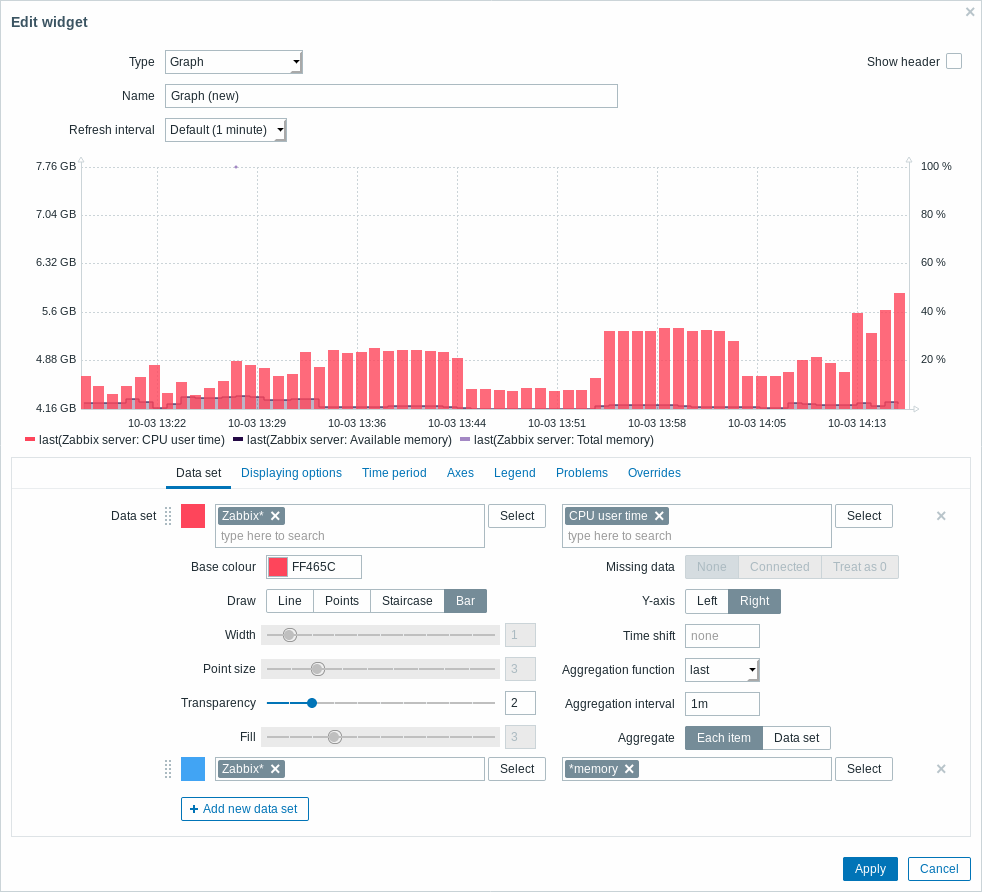
Task: Set Draw mode to Staircase
Action: point(407,601)
